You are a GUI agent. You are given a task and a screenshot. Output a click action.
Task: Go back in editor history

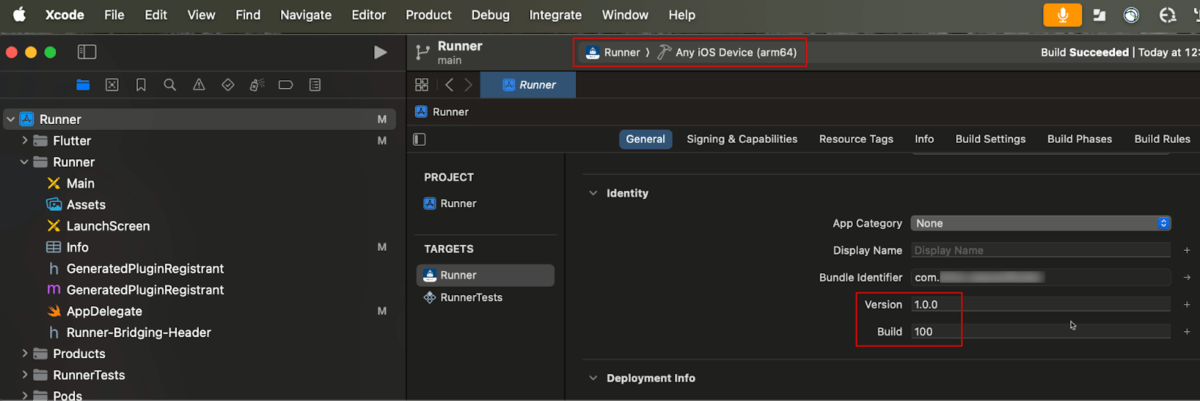[x=449, y=85]
